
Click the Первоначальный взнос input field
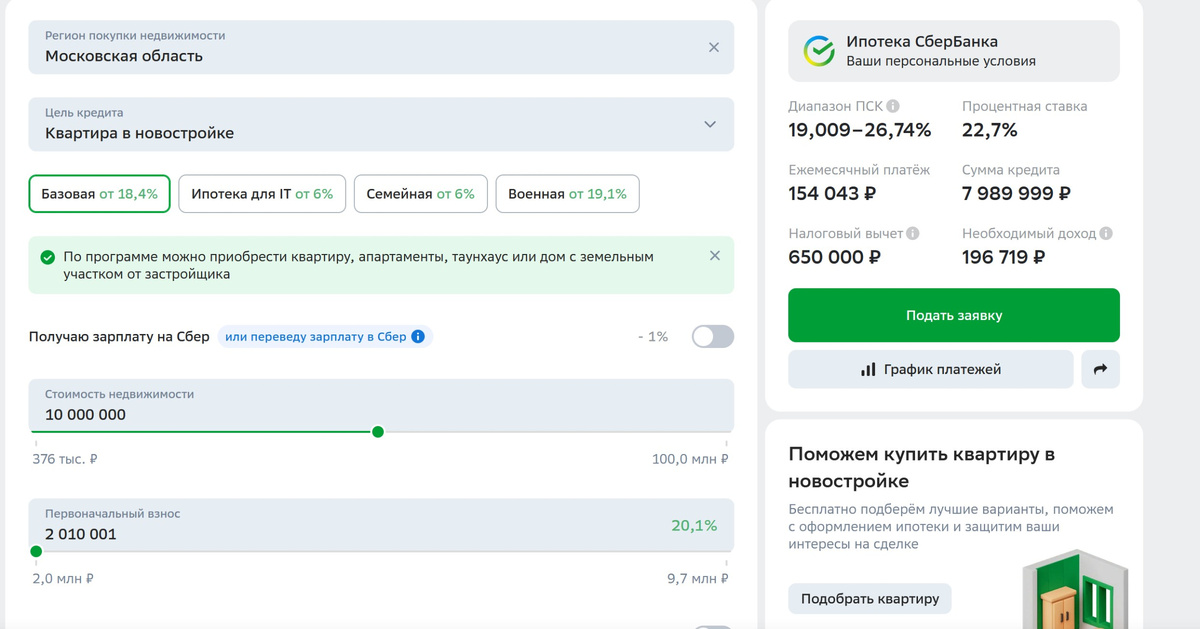pyautogui.click(x=381, y=525)
